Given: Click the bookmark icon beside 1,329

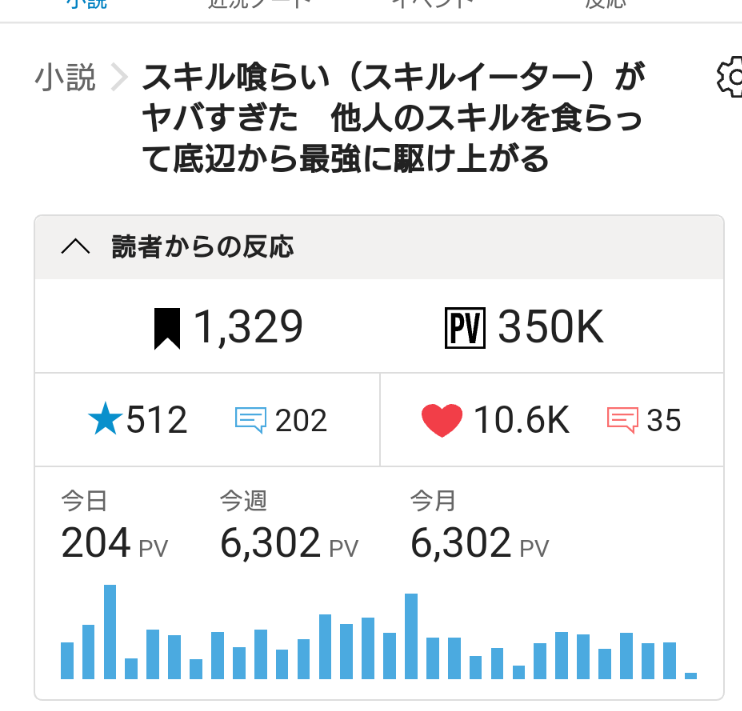Looking at the screenshot, I should [167, 328].
